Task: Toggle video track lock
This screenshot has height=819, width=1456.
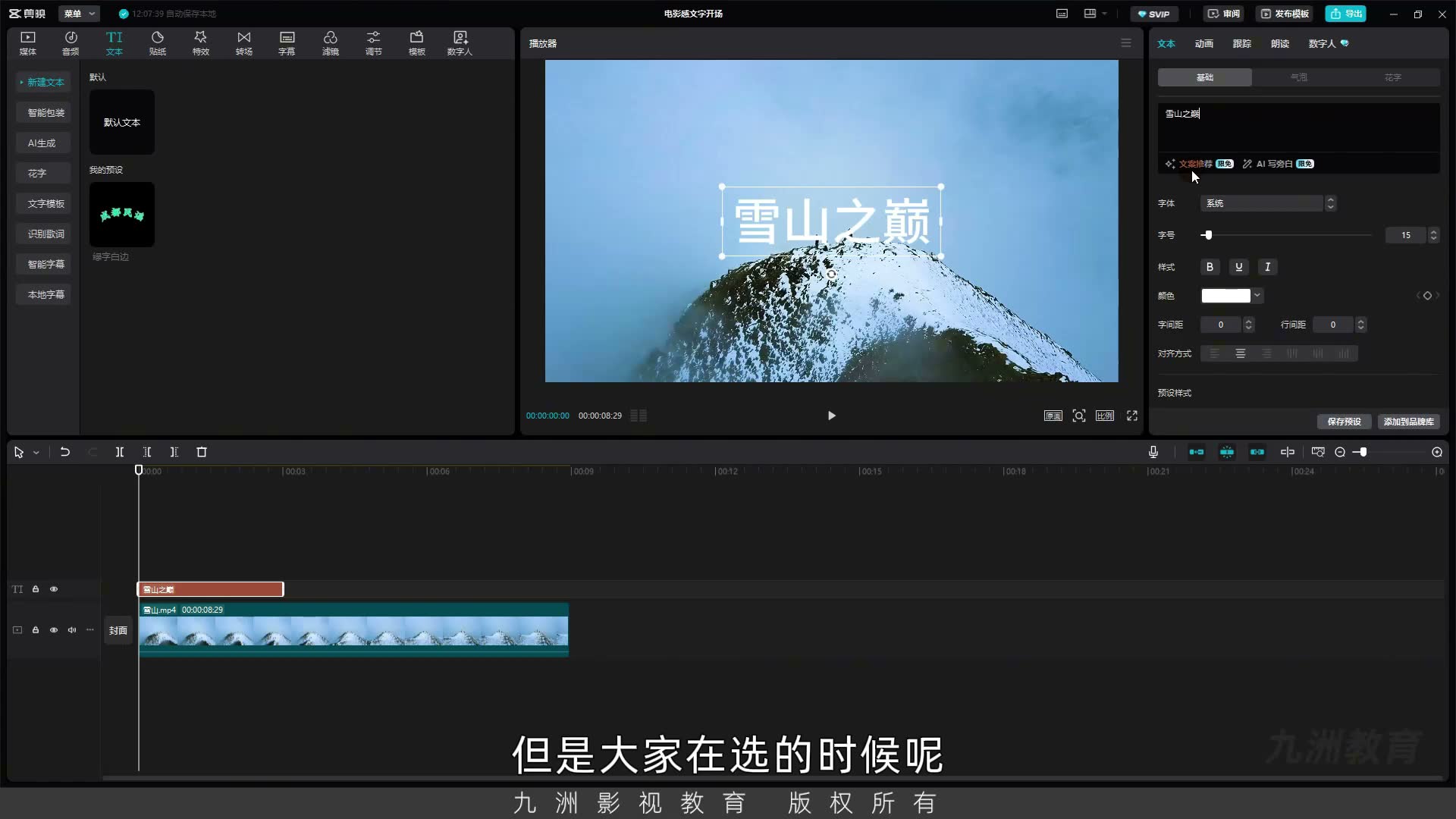Action: pyautogui.click(x=36, y=630)
